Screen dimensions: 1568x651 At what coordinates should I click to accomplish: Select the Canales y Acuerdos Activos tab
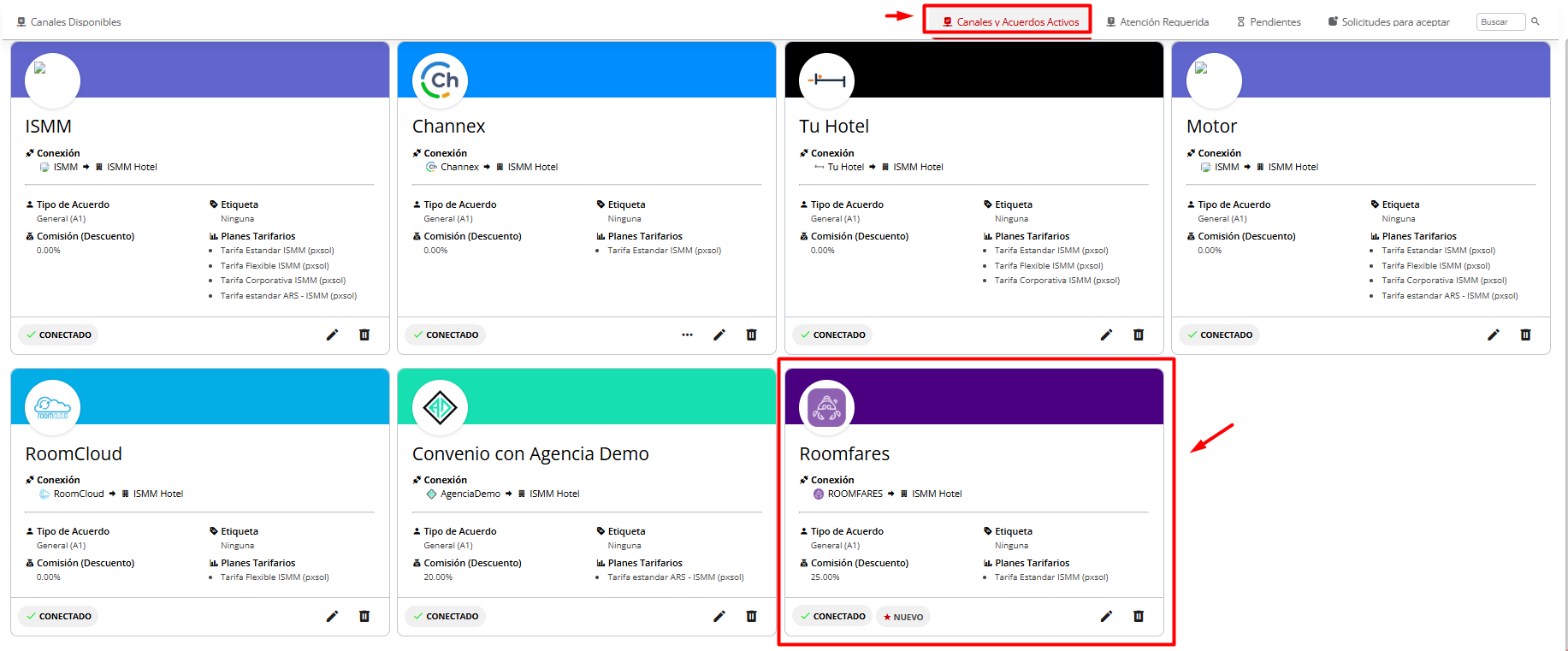[x=1010, y=22]
